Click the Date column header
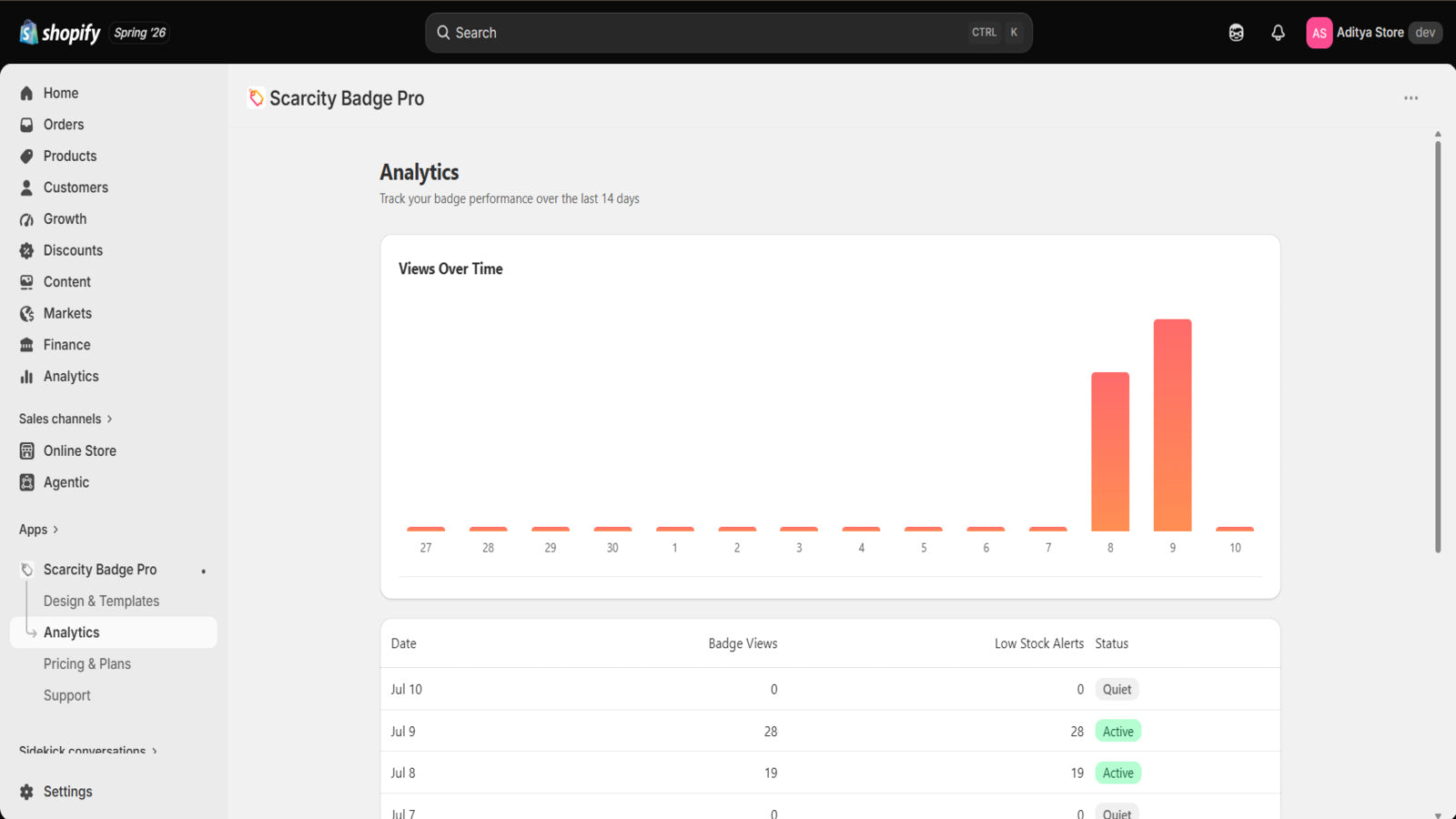 (403, 643)
